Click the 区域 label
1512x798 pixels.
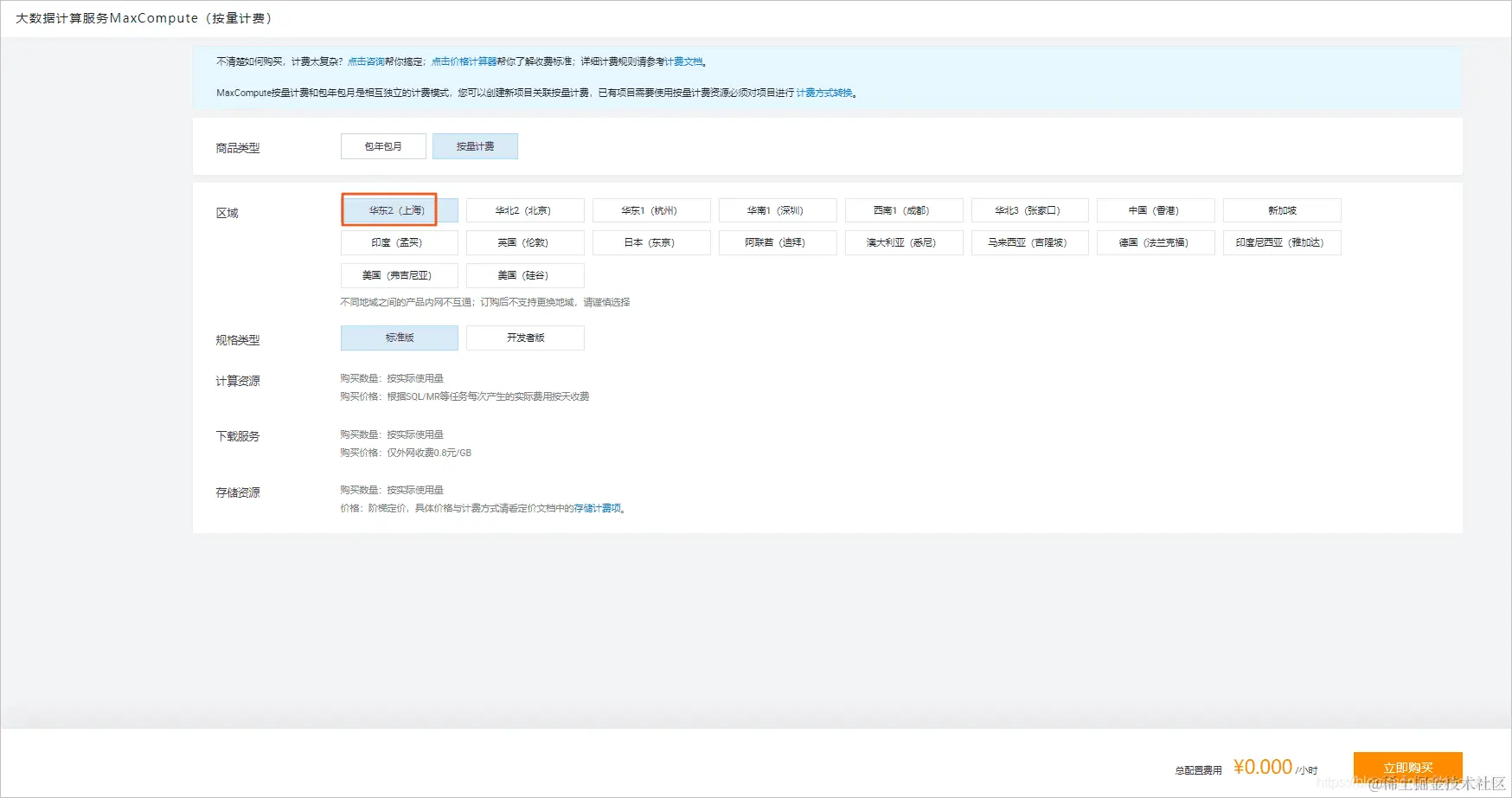click(227, 213)
